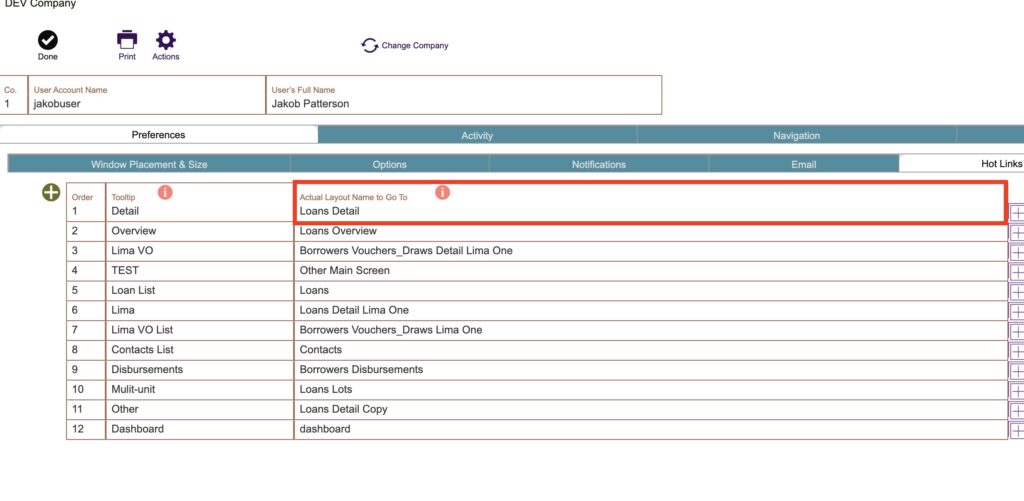Click the Change Company link text
This screenshot has height=501, width=1024.
[x=415, y=46]
